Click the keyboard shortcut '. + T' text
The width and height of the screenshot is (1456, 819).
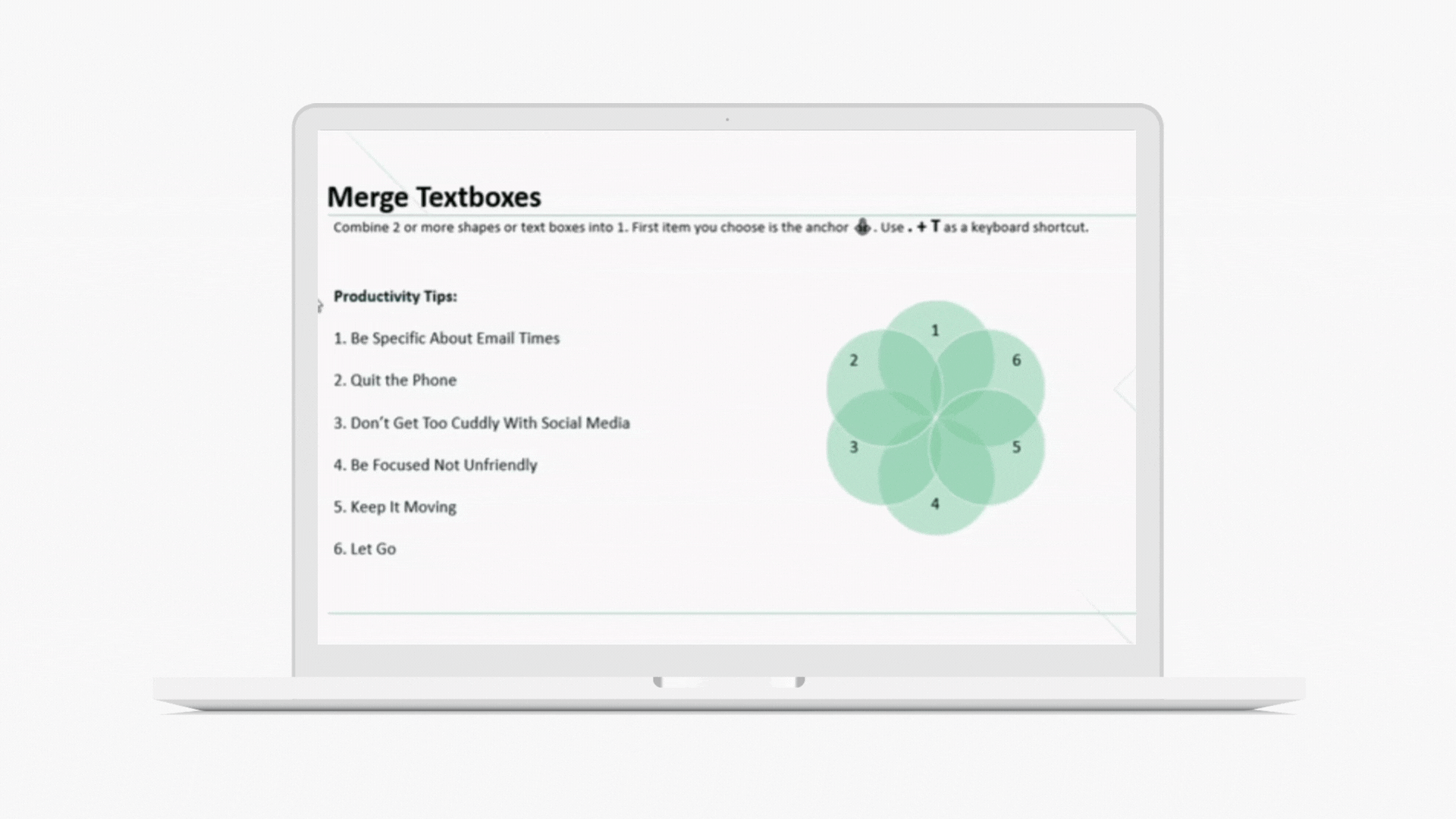[924, 227]
